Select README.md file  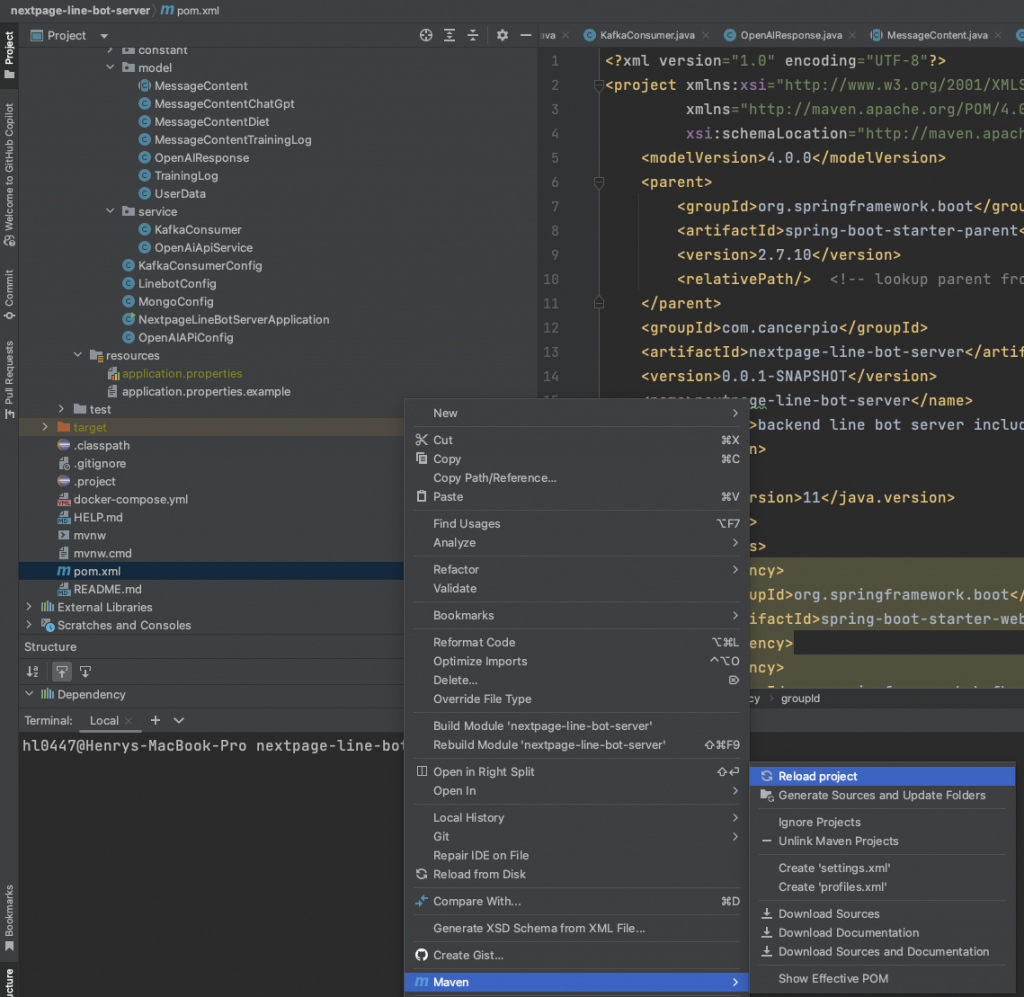point(107,589)
